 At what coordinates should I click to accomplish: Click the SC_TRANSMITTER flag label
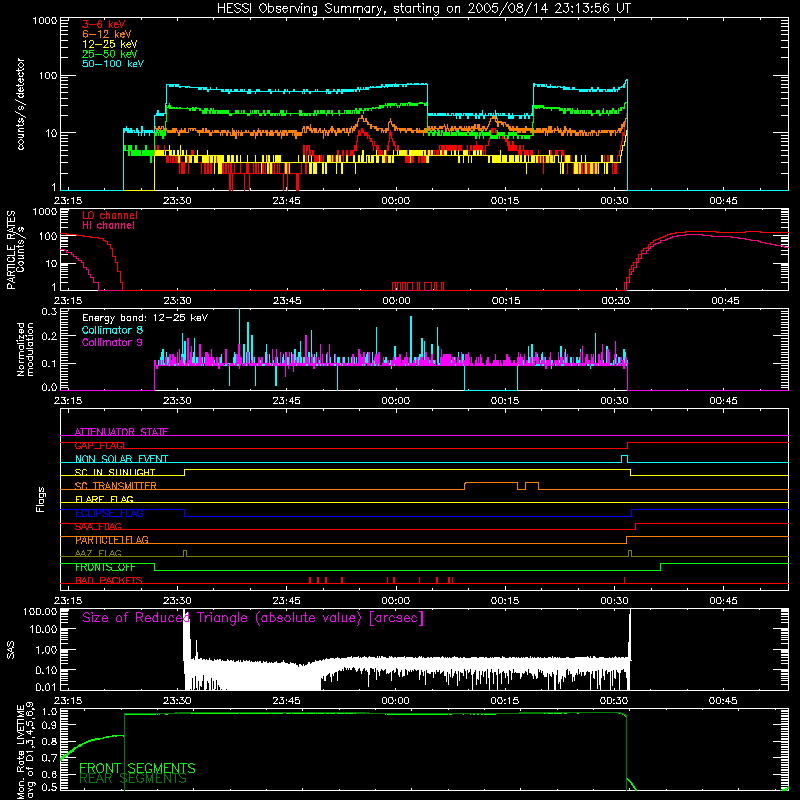pos(115,486)
